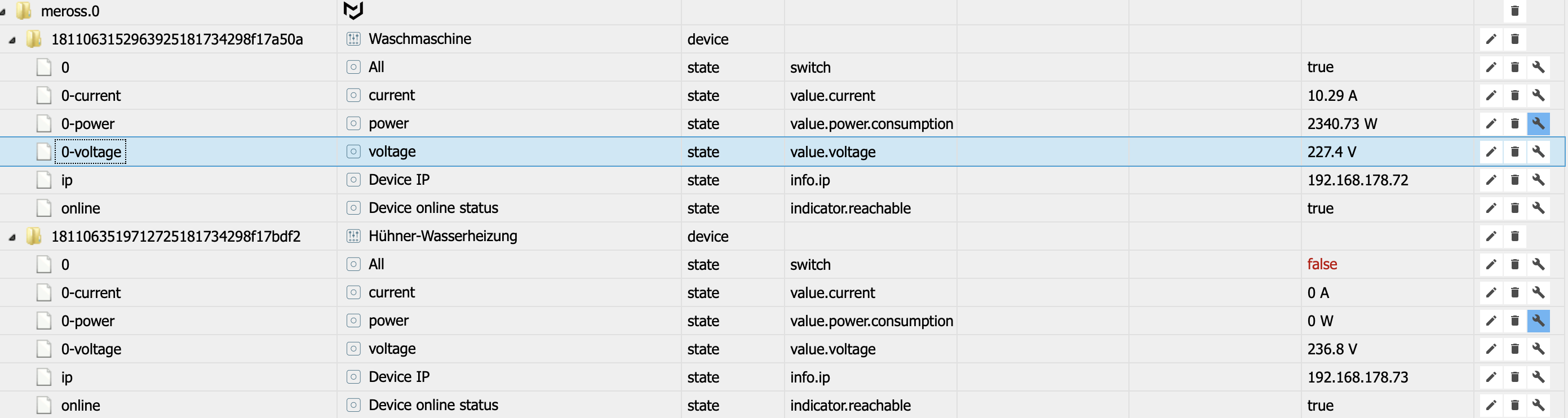Delete the meross.0 adapter folder via trash icon

tap(1515, 11)
